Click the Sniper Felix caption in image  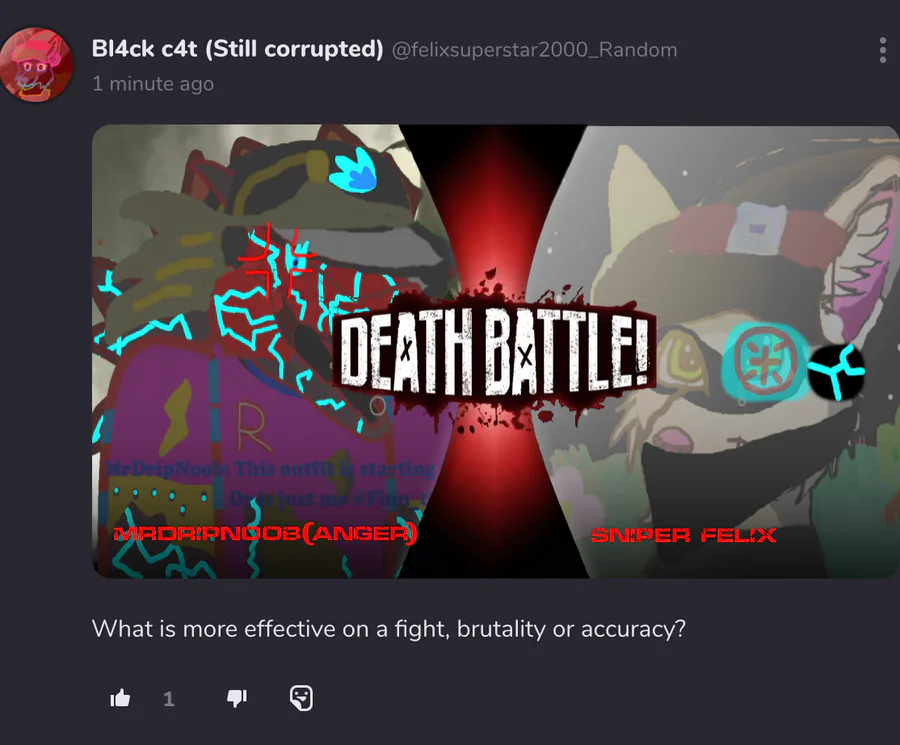pyautogui.click(x=683, y=536)
